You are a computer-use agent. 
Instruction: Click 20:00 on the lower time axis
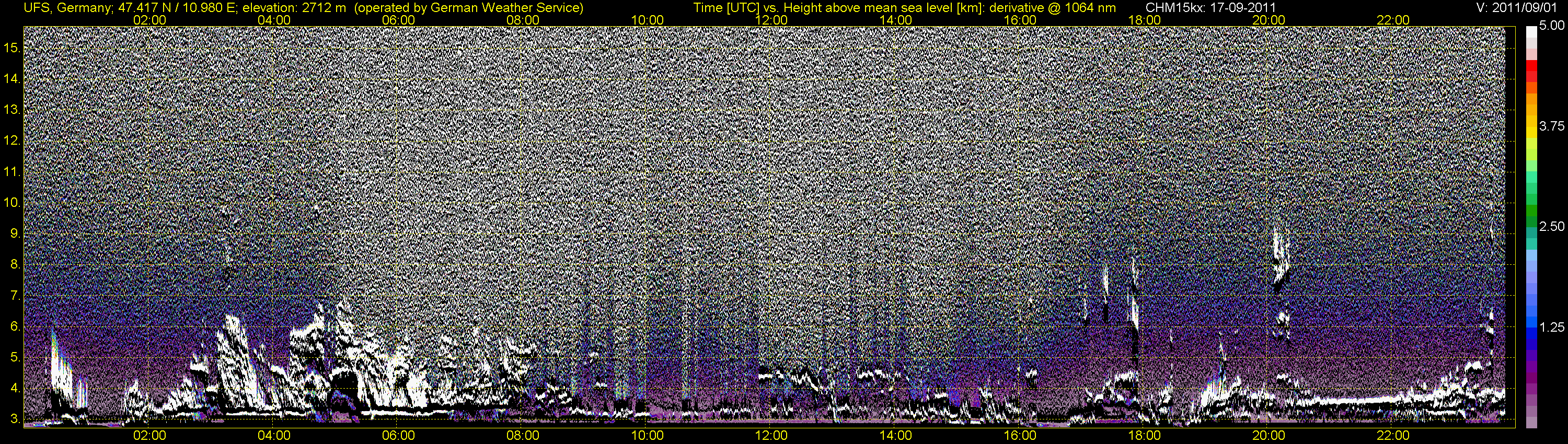1269,436
